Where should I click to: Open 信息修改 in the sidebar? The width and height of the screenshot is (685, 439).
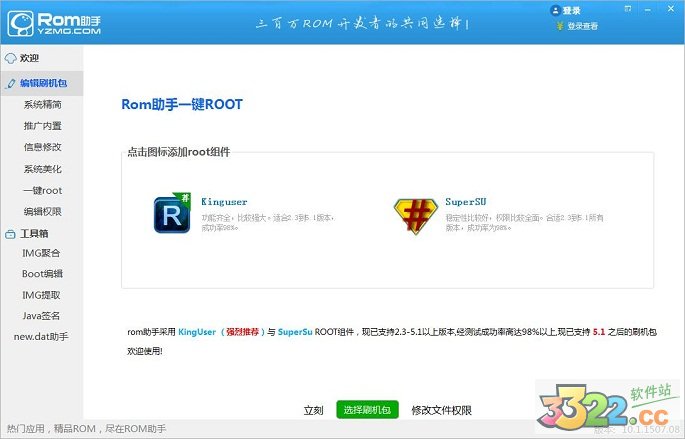pos(42,147)
